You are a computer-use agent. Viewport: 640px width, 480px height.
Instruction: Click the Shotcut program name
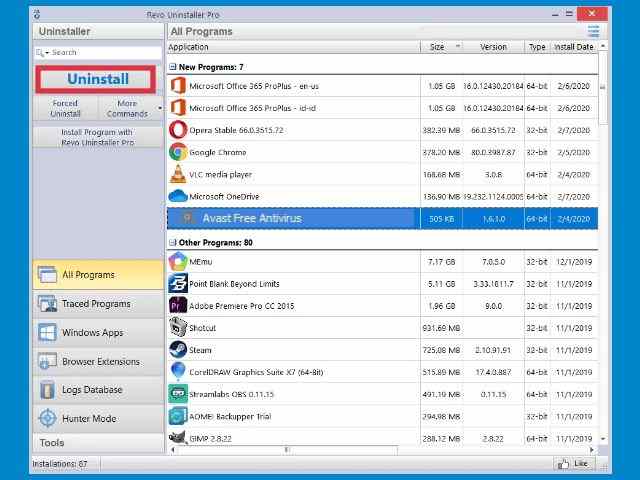(202, 328)
